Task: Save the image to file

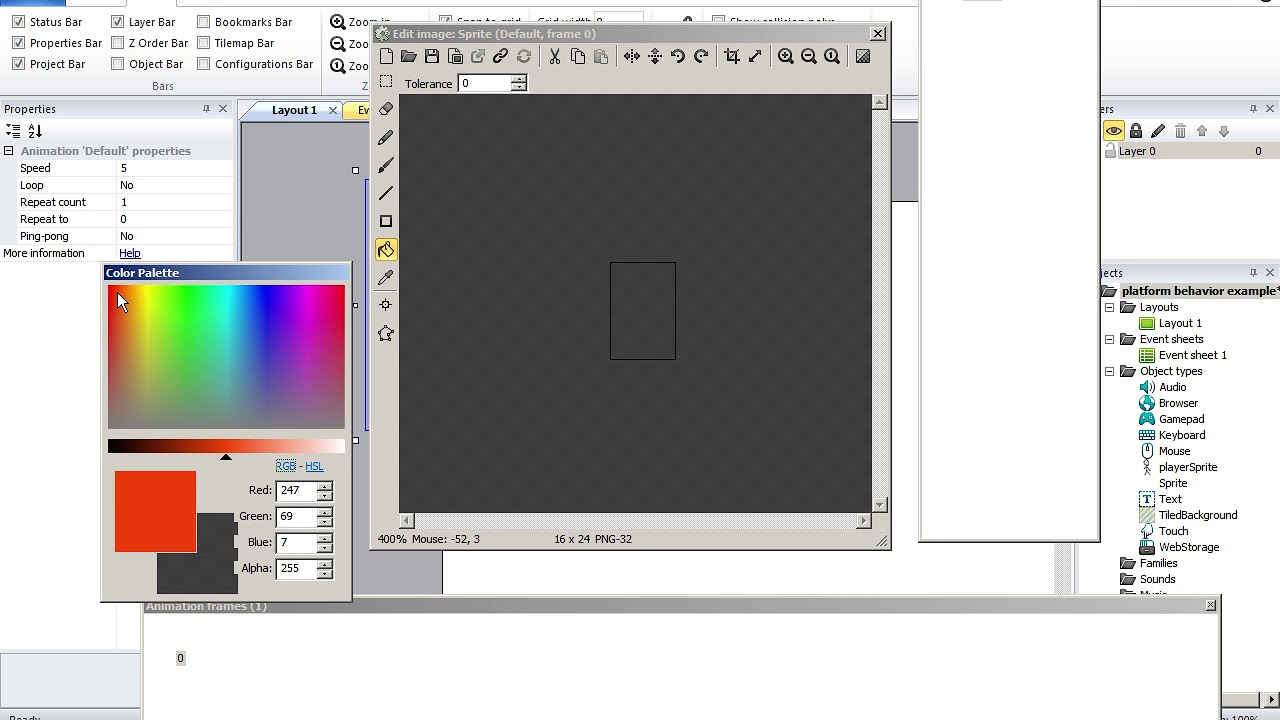Action: click(x=432, y=57)
